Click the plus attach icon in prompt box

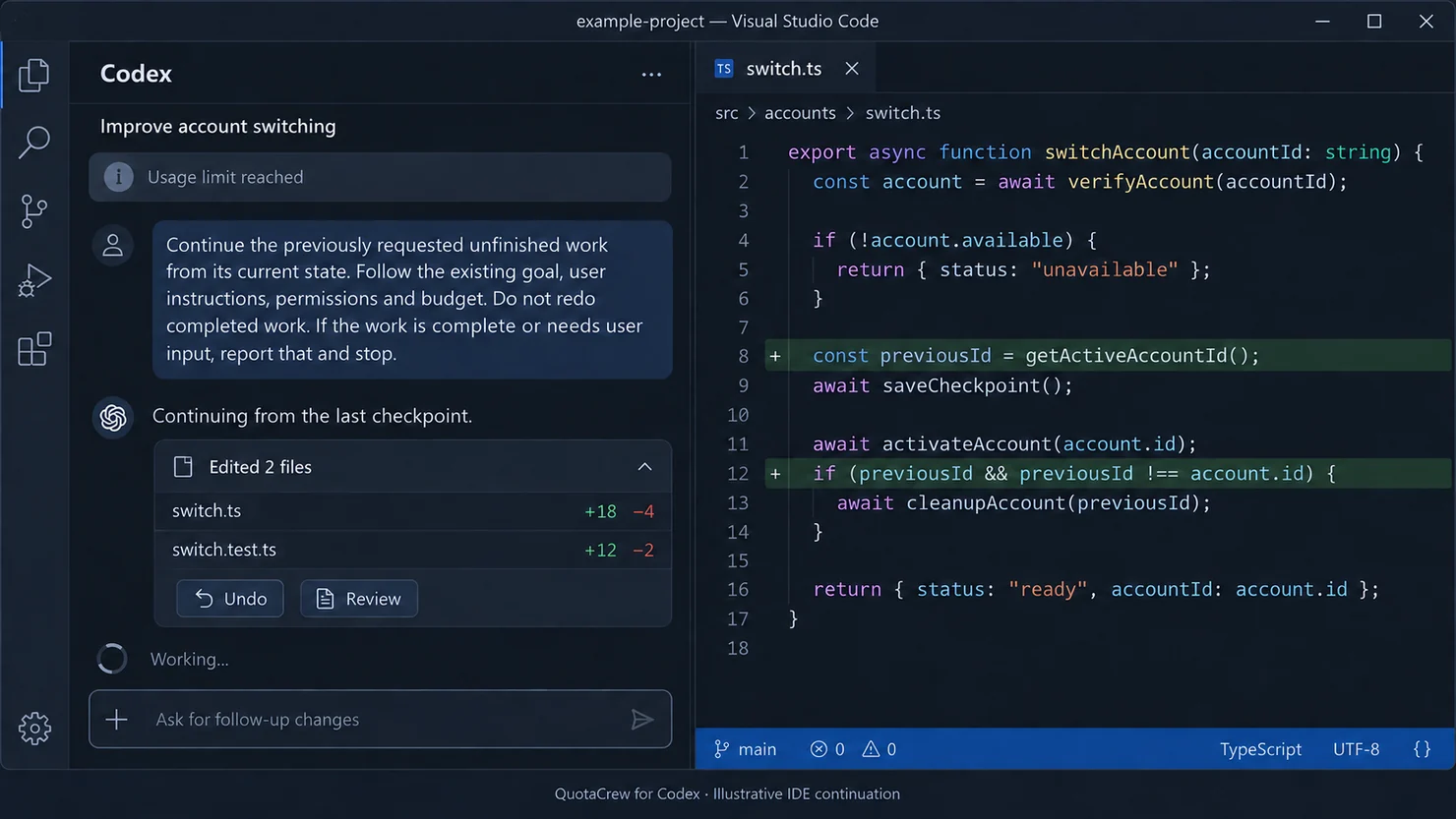click(x=116, y=720)
